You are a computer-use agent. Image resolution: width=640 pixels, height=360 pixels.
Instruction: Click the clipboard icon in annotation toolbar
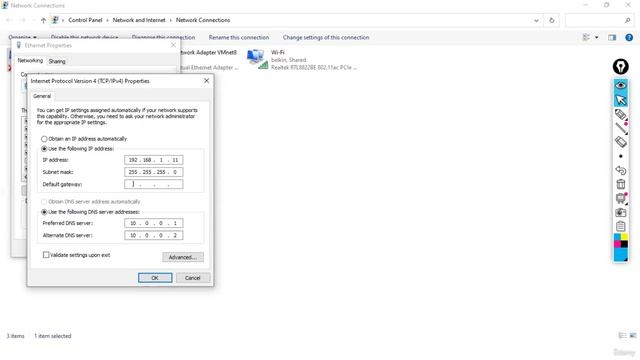pos(621,226)
